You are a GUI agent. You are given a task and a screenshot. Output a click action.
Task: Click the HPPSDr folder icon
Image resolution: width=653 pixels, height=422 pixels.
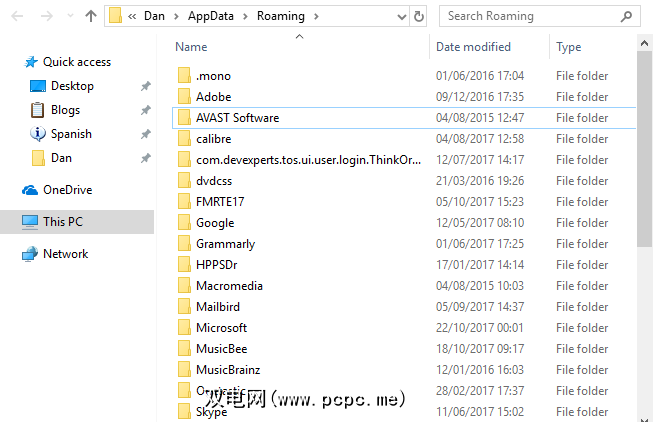click(184, 265)
